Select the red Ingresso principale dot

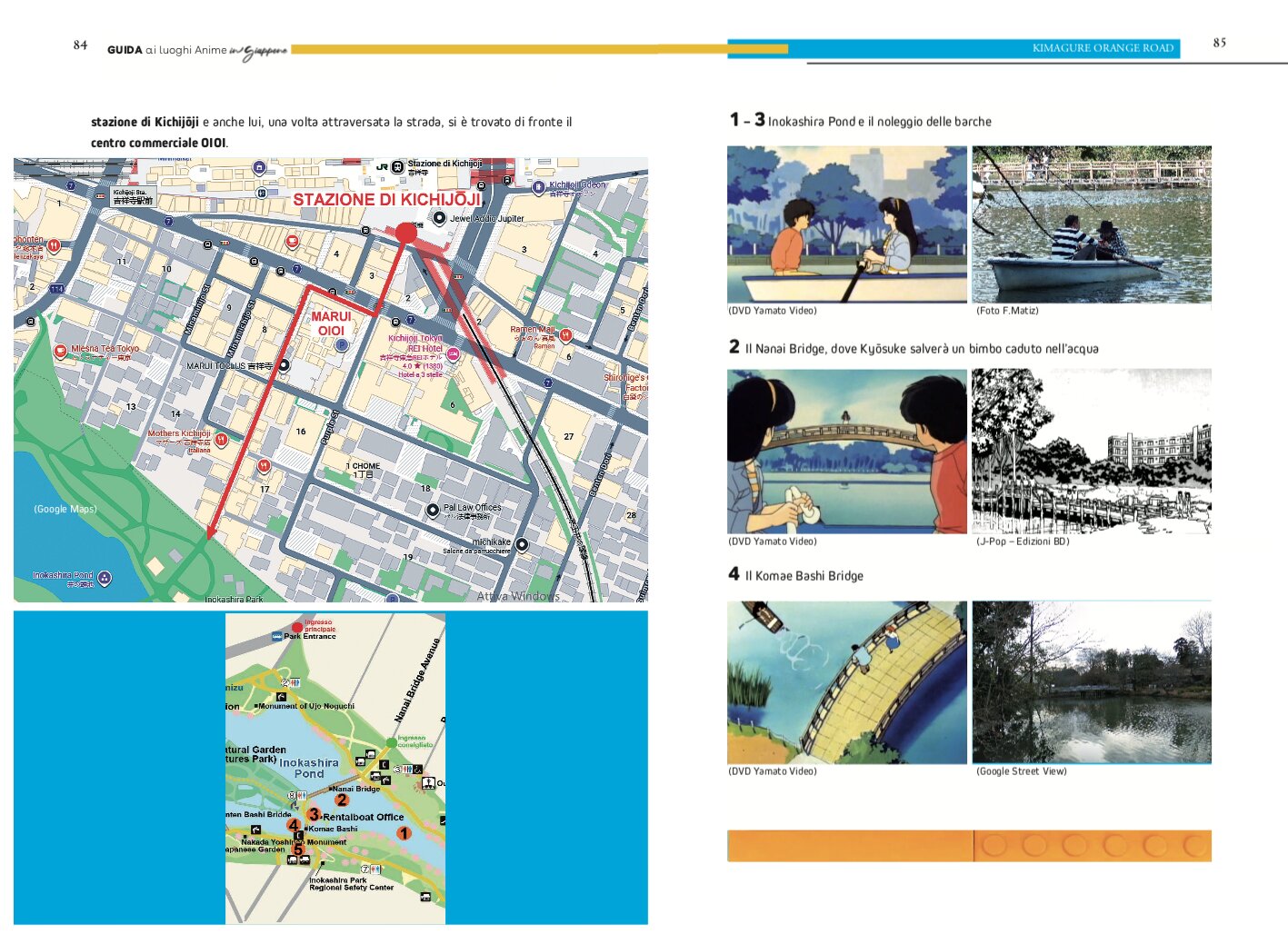tap(297, 627)
